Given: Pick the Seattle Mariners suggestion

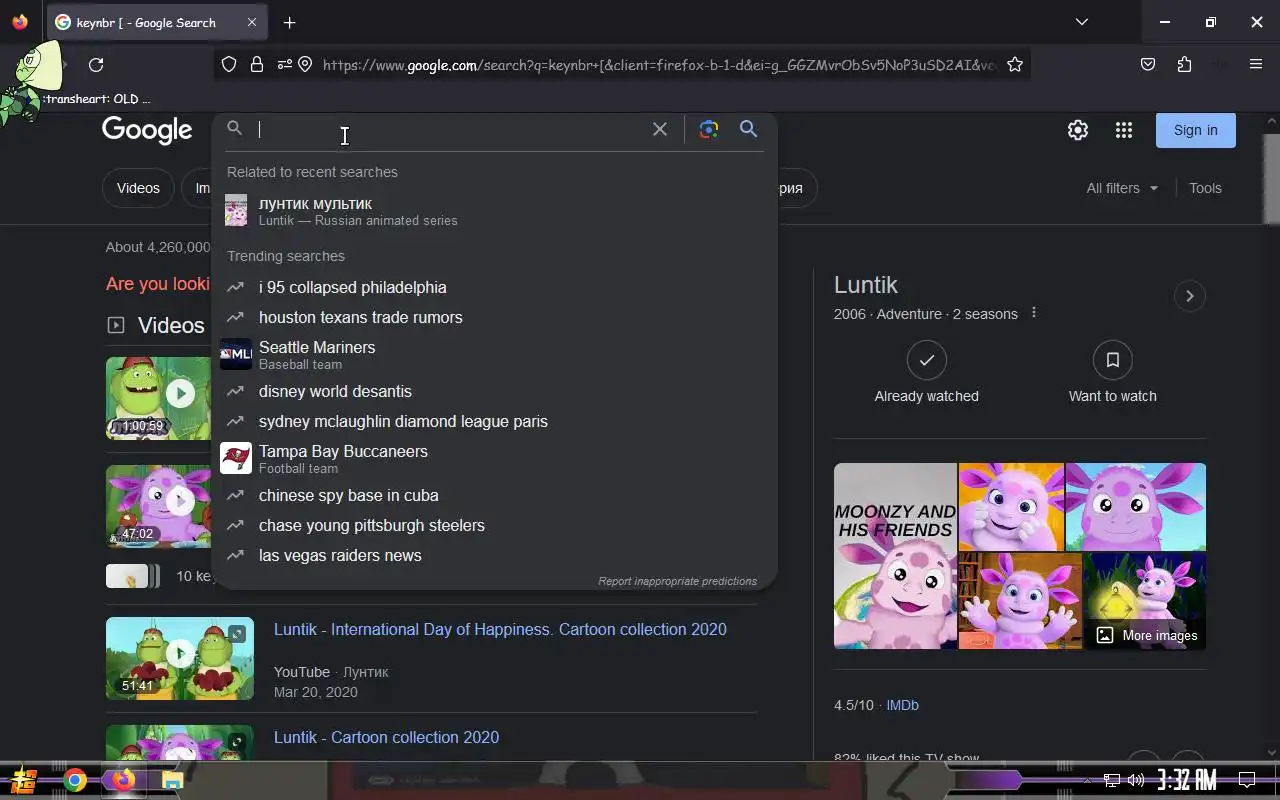Looking at the screenshot, I should (x=494, y=354).
